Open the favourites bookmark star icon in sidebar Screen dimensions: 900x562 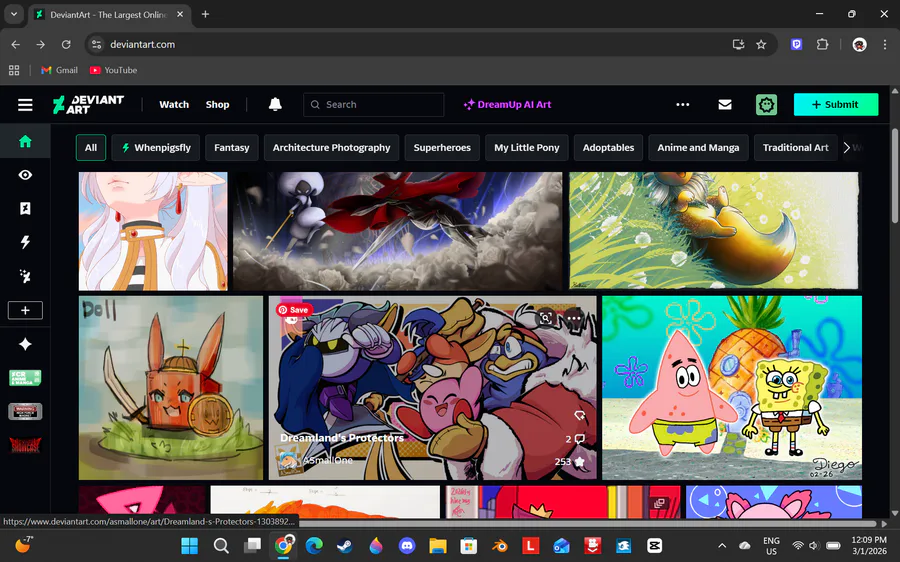point(25,208)
